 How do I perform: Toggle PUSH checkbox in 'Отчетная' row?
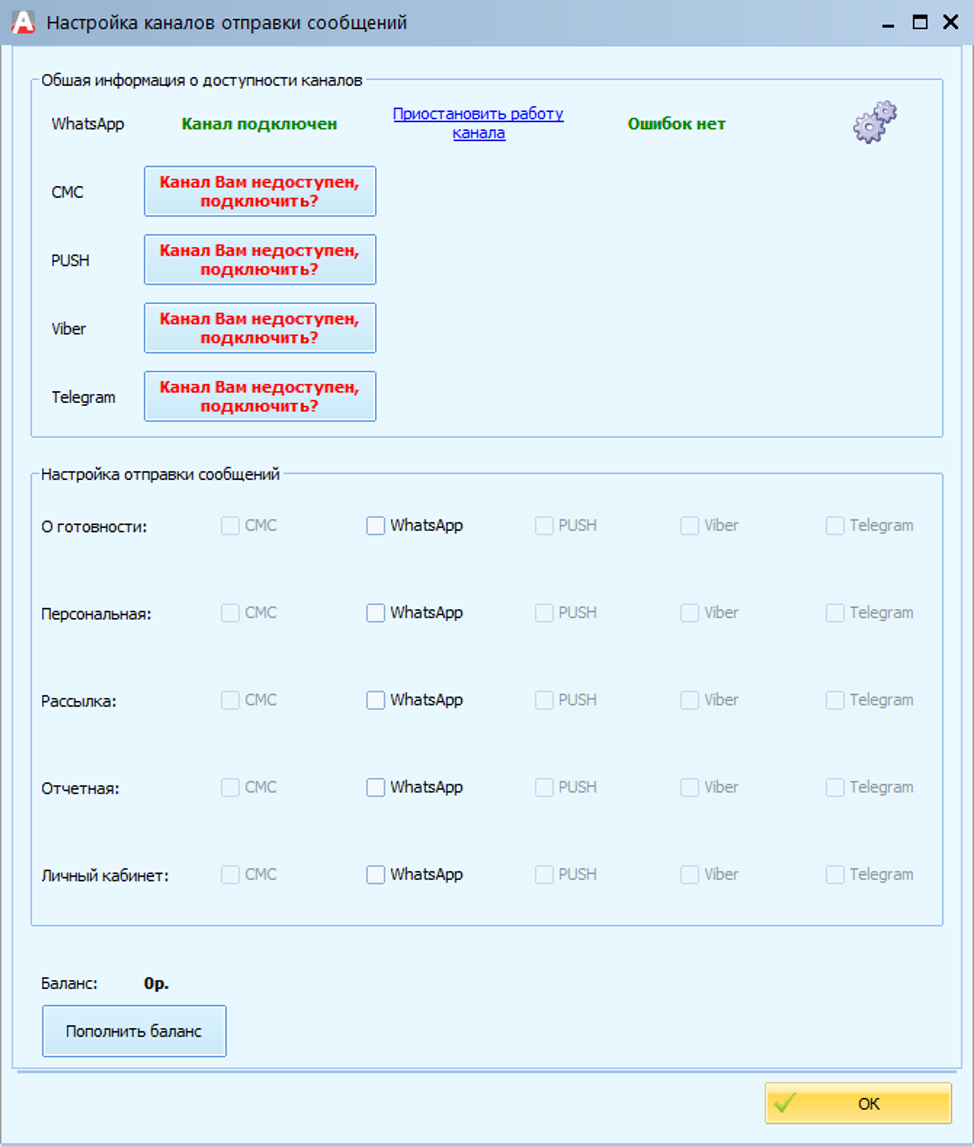(544, 787)
